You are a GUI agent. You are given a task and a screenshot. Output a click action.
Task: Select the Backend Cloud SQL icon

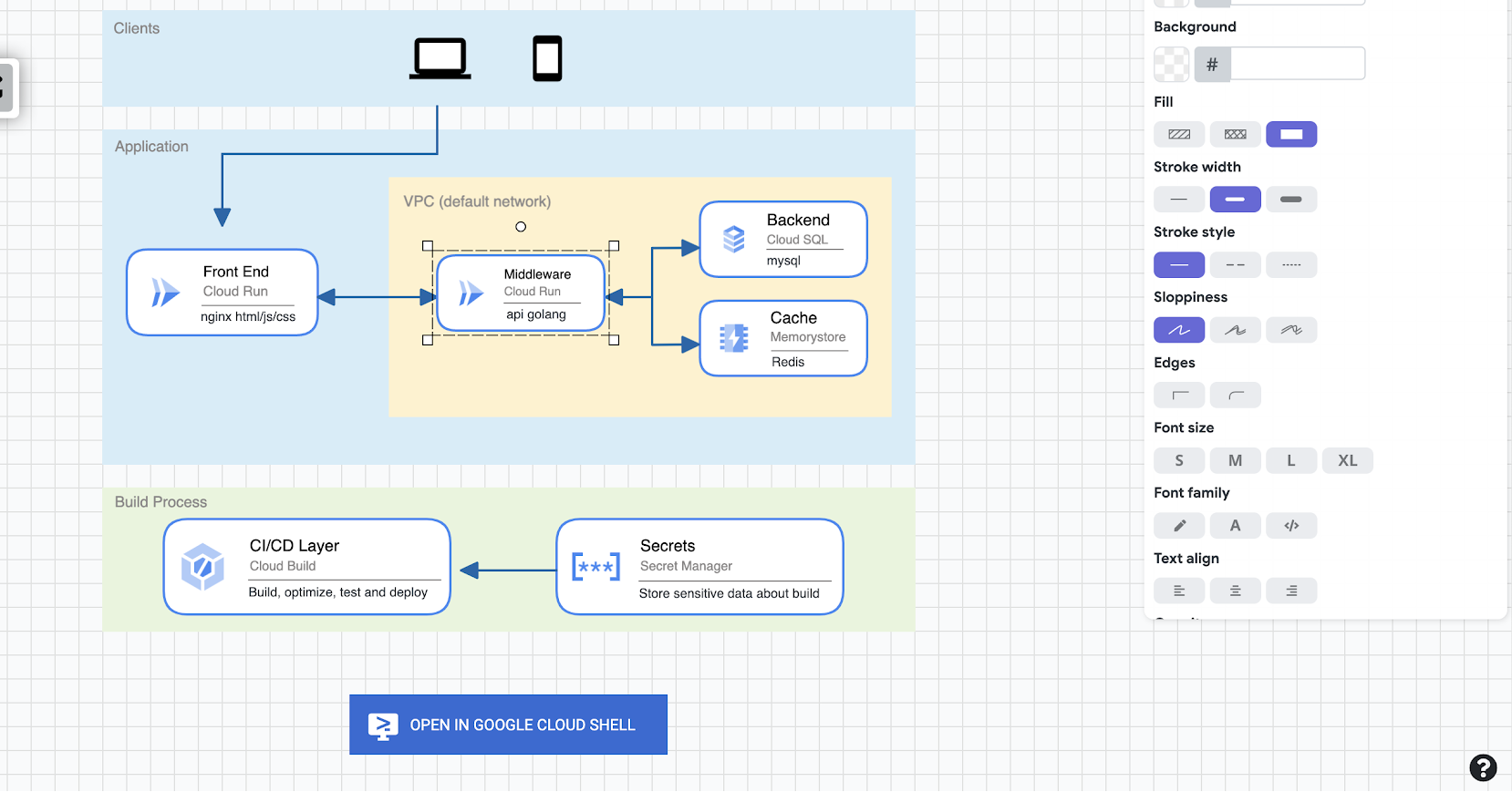coord(734,239)
